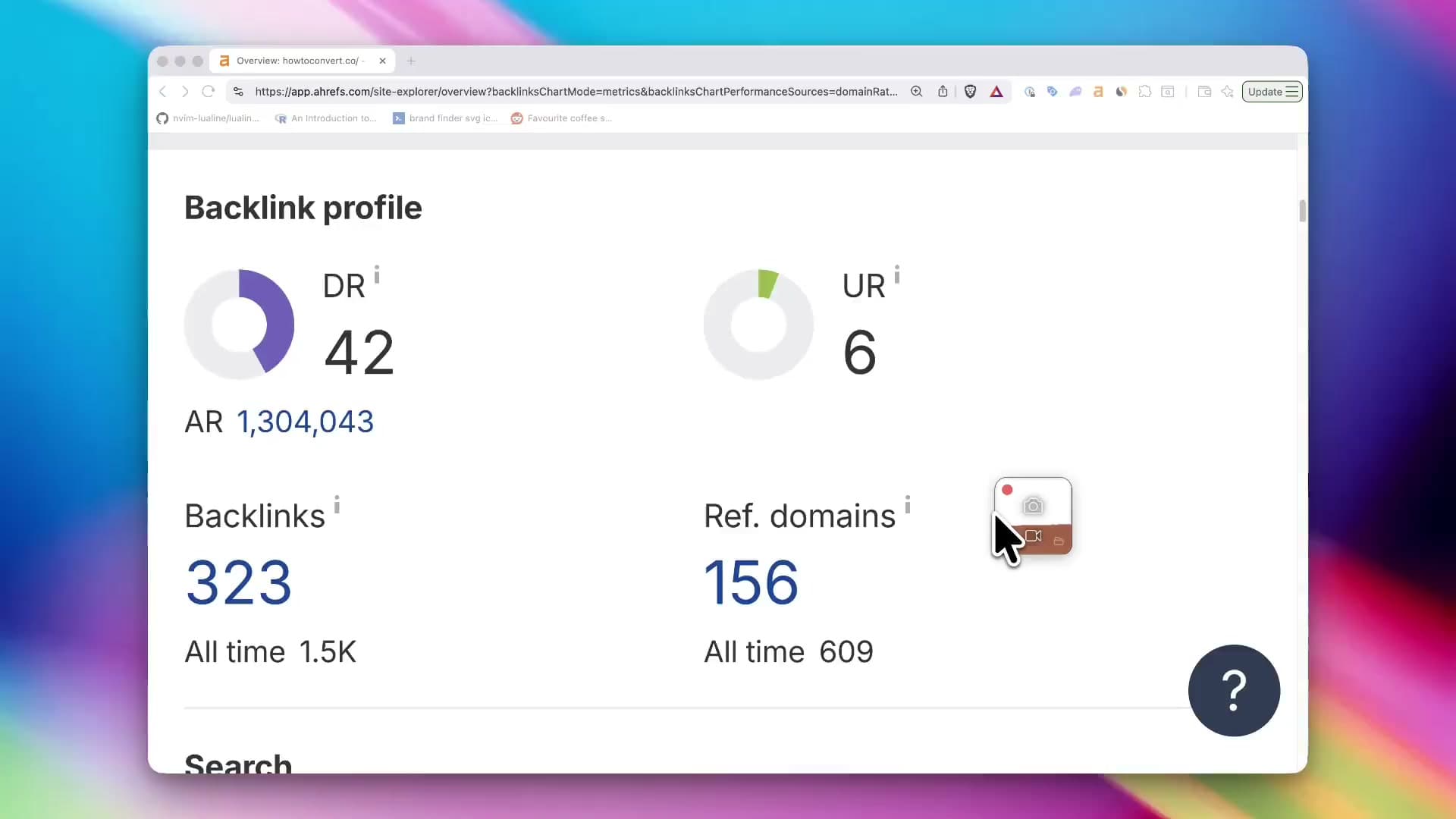Image resolution: width=1456 pixels, height=819 pixels.
Task: Click the All time 609 domains text
Action: pos(789,652)
